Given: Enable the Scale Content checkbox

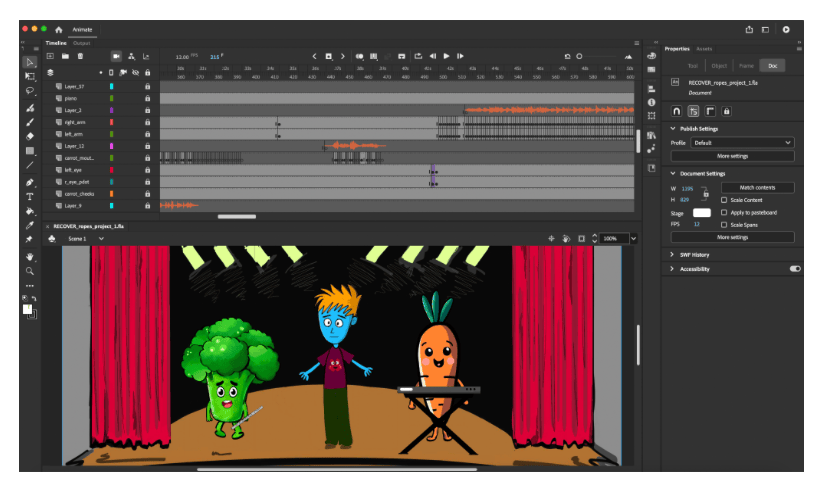Looking at the screenshot, I should 724,200.
